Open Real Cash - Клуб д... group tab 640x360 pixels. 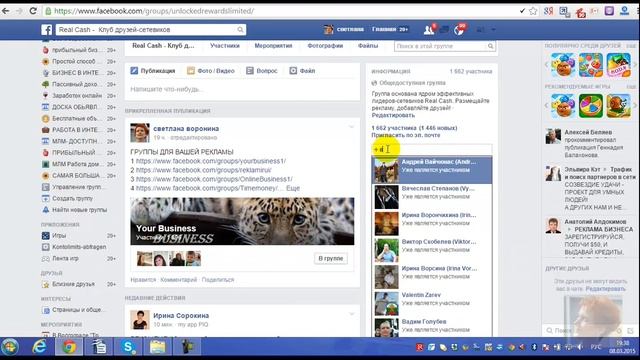tap(163, 46)
